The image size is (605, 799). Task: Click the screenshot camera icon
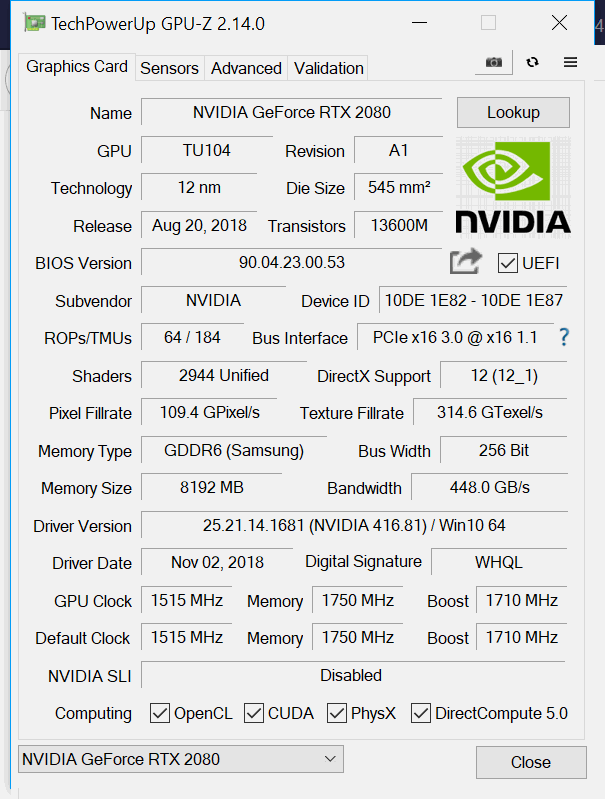493,62
